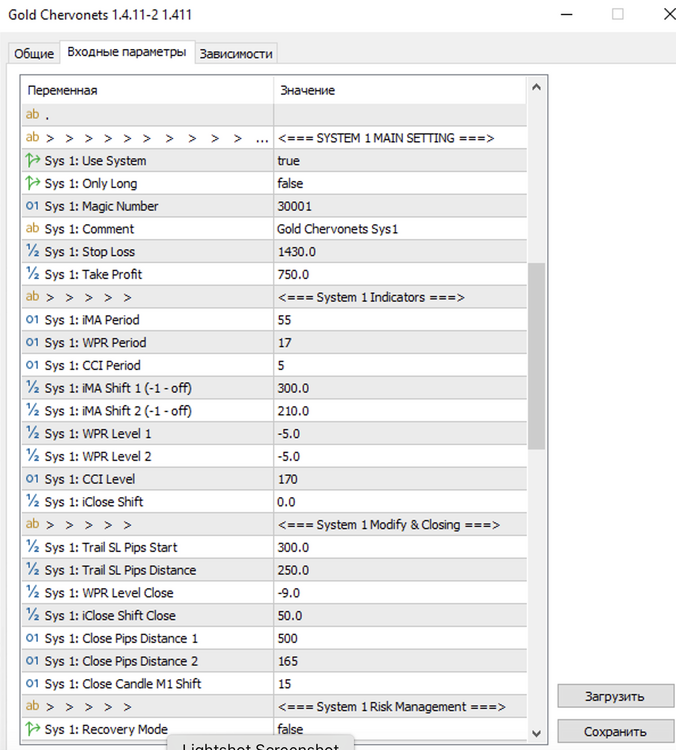Click the double-type icon beside Sys 1: Stop Loss
This screenshot has width=676, height=750.
click(x=32, y=251)
